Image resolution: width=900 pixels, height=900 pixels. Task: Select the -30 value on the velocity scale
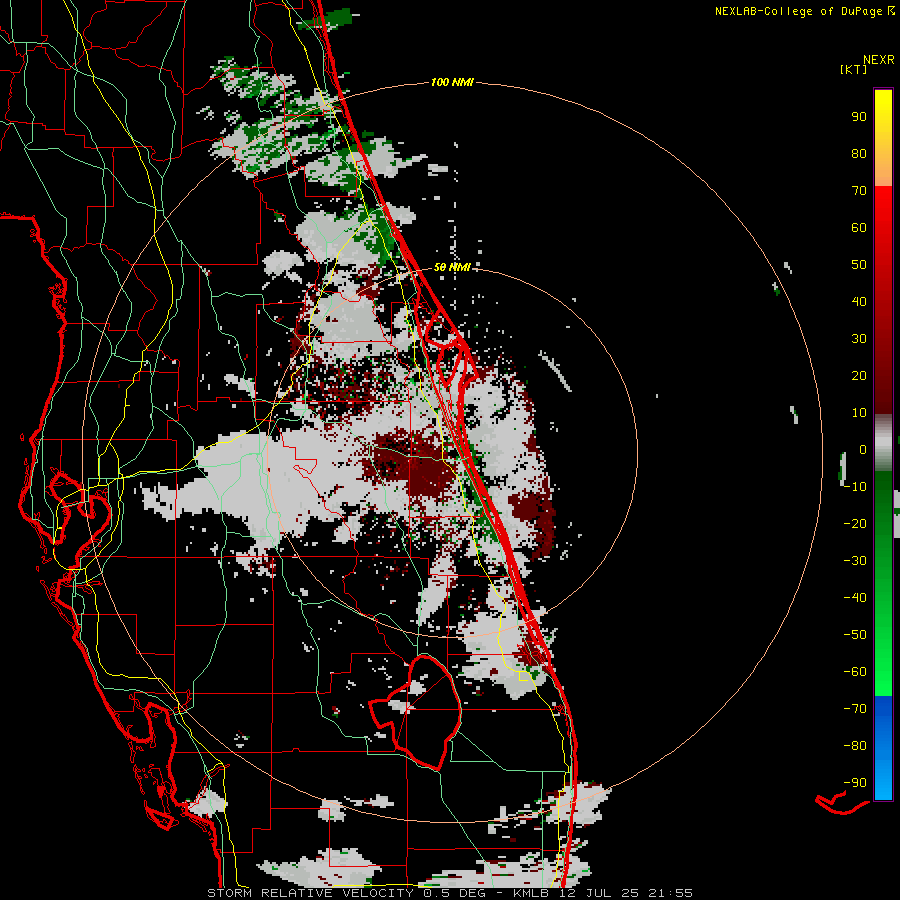tap(855, 561)
